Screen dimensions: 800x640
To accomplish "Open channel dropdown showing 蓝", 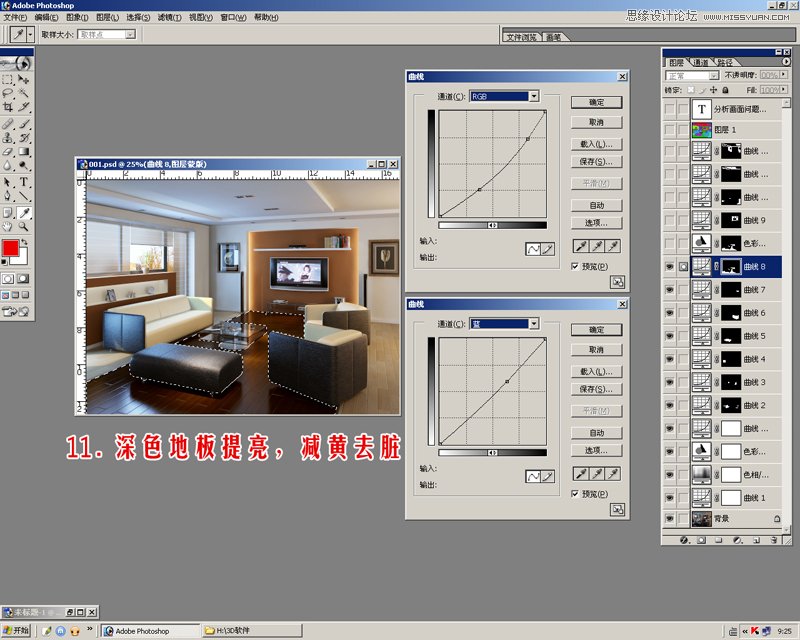I will click(534, 324).
